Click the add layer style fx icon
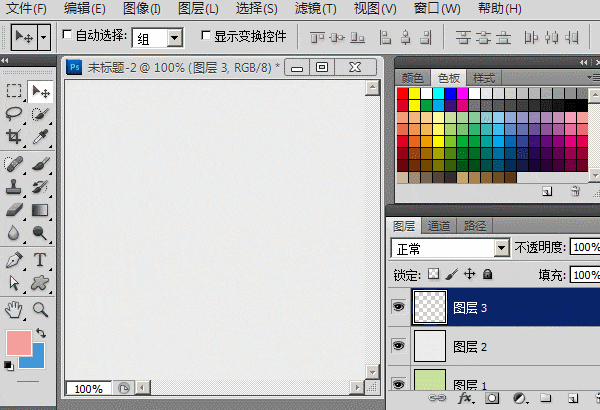The width and height of the screenshot is (600, 410). [x=465, y=398]
